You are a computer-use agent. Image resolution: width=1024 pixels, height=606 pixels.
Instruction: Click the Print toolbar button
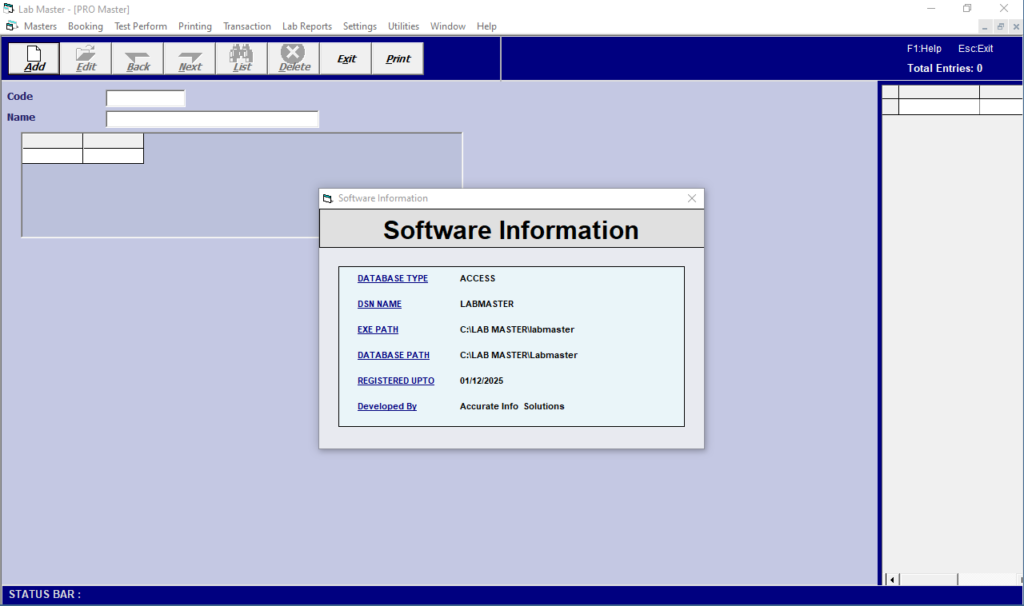pos(398,59)
